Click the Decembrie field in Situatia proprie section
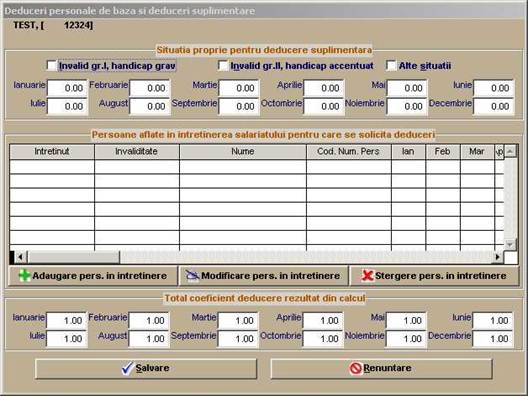 pyautogui.click(x=494, y=106)
